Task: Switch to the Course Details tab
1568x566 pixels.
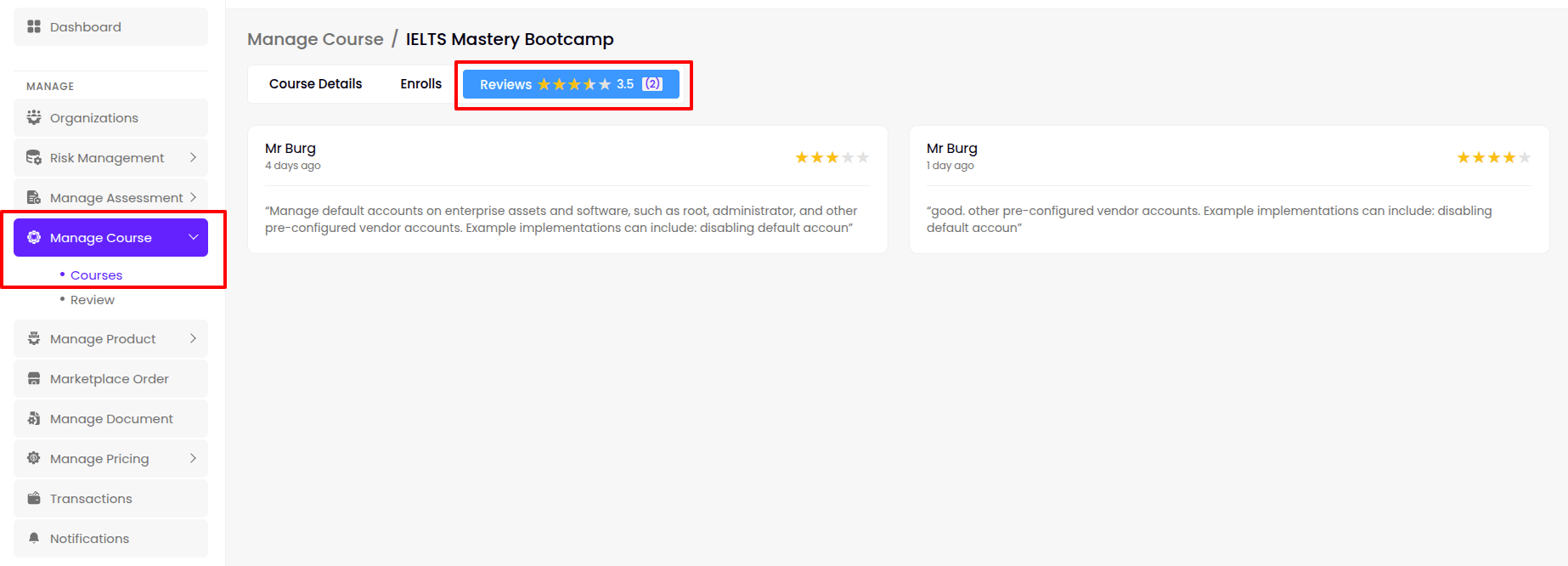Action: pos(315,84)
